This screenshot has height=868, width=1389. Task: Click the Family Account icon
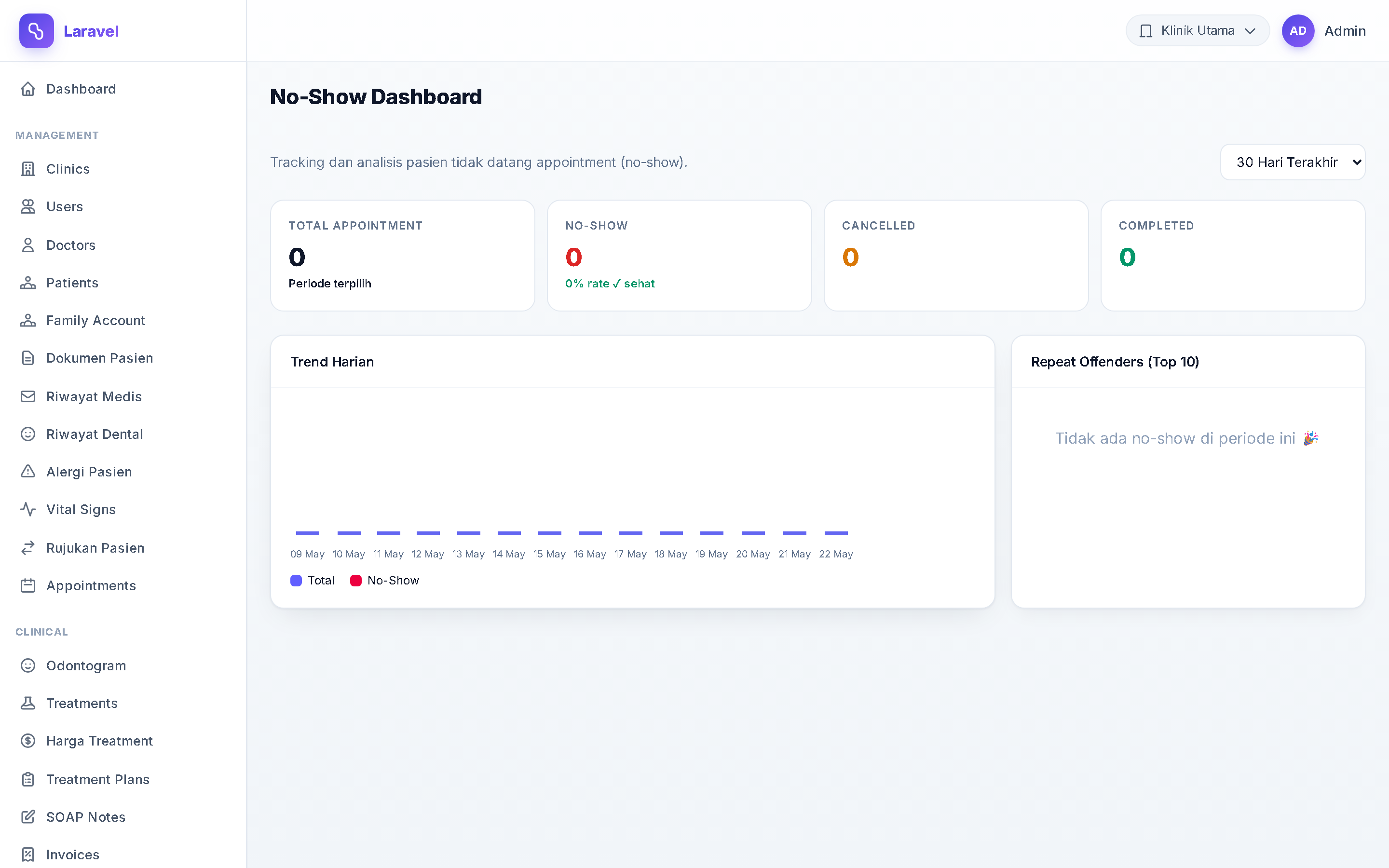(x=28, y=320)
